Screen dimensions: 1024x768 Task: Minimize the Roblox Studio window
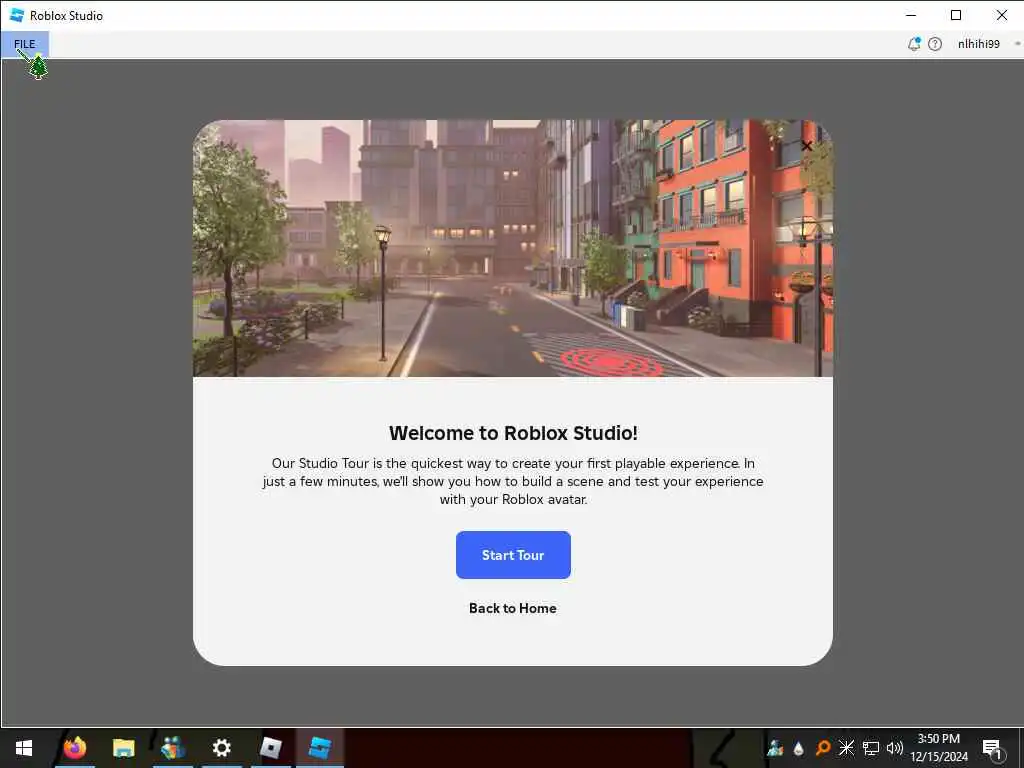click(912, 15)
